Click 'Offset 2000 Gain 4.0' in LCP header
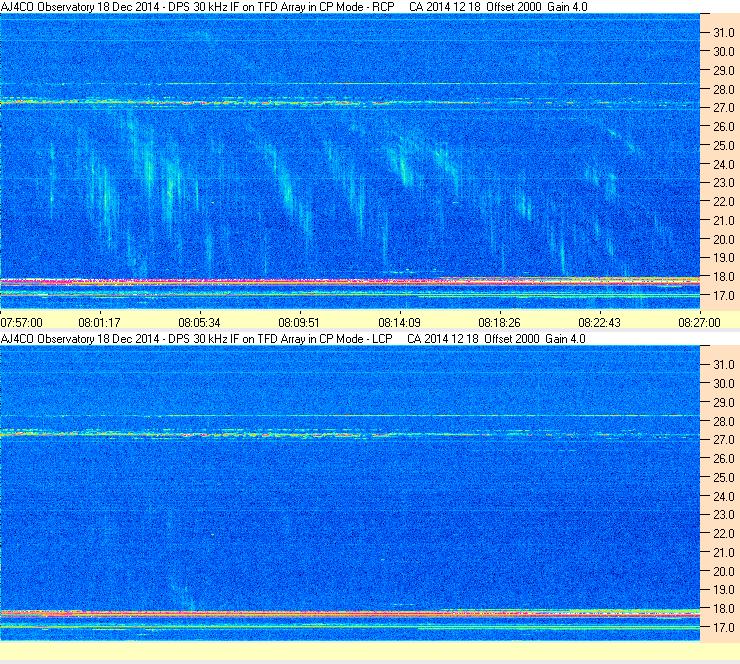Viewport: 740px width, 664px height. 535,339
